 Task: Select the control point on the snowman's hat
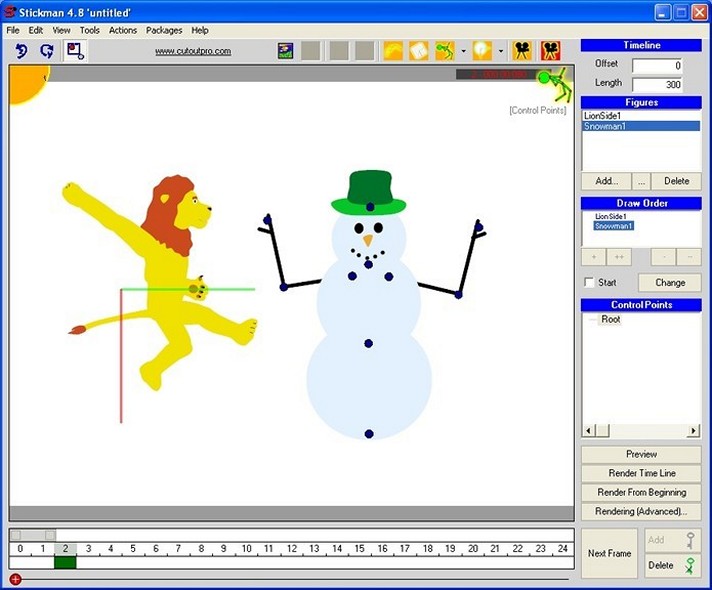pyautogui.click(x=370, y=207)
